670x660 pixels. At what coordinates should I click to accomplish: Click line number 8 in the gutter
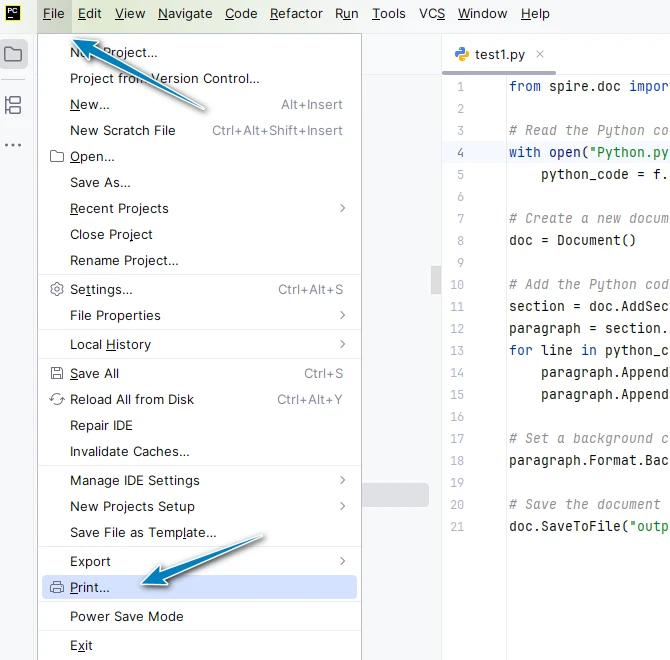tap(460, 240)
